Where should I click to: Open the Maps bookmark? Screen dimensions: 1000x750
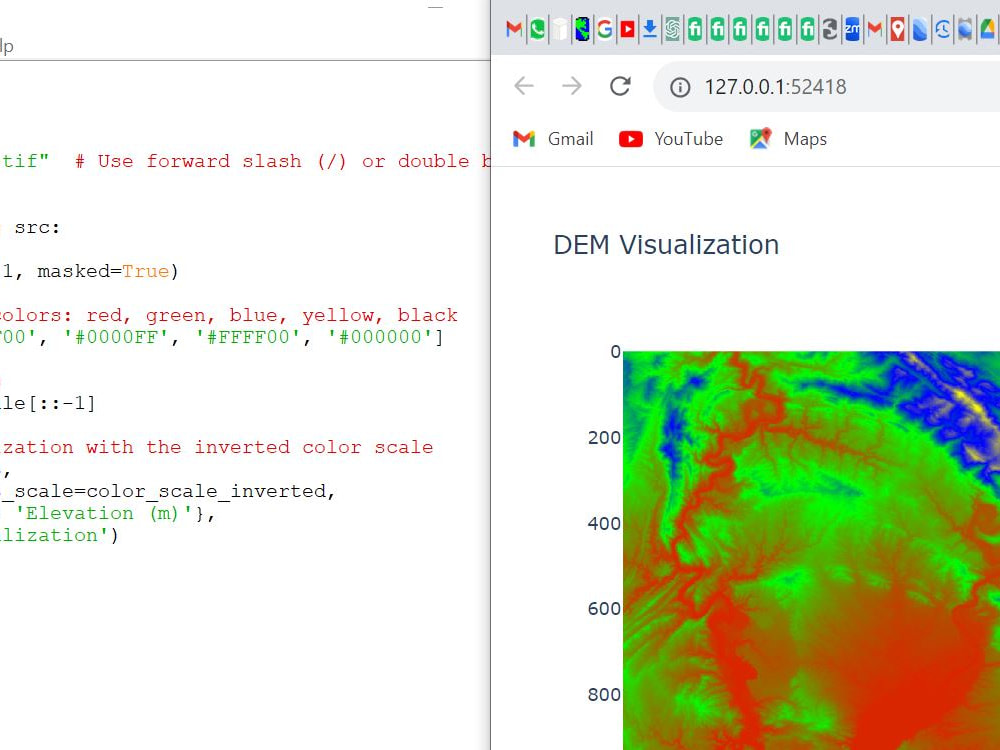click(x=789, y=139)
